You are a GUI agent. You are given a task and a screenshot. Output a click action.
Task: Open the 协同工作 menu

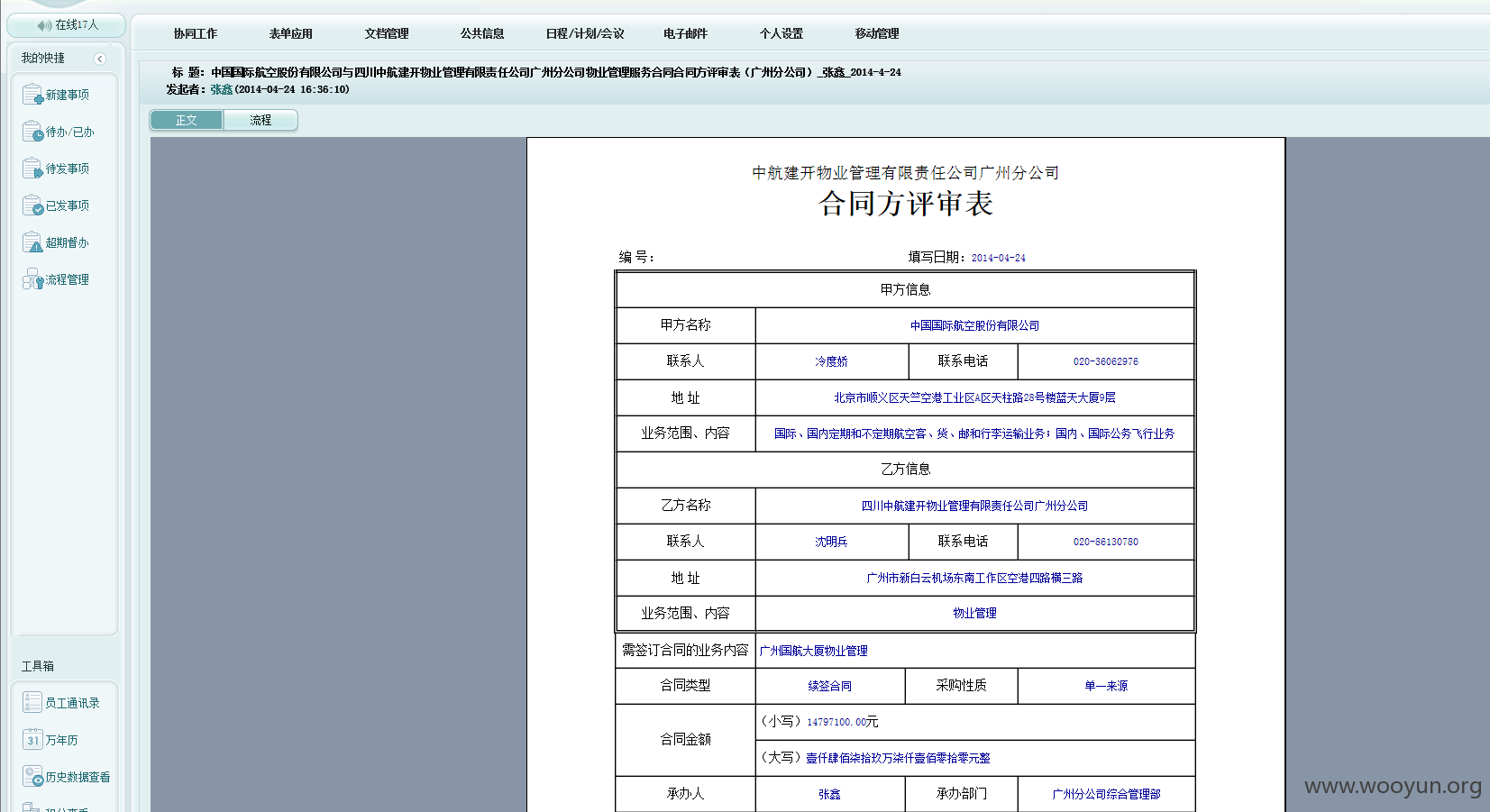tap(196, 33)
